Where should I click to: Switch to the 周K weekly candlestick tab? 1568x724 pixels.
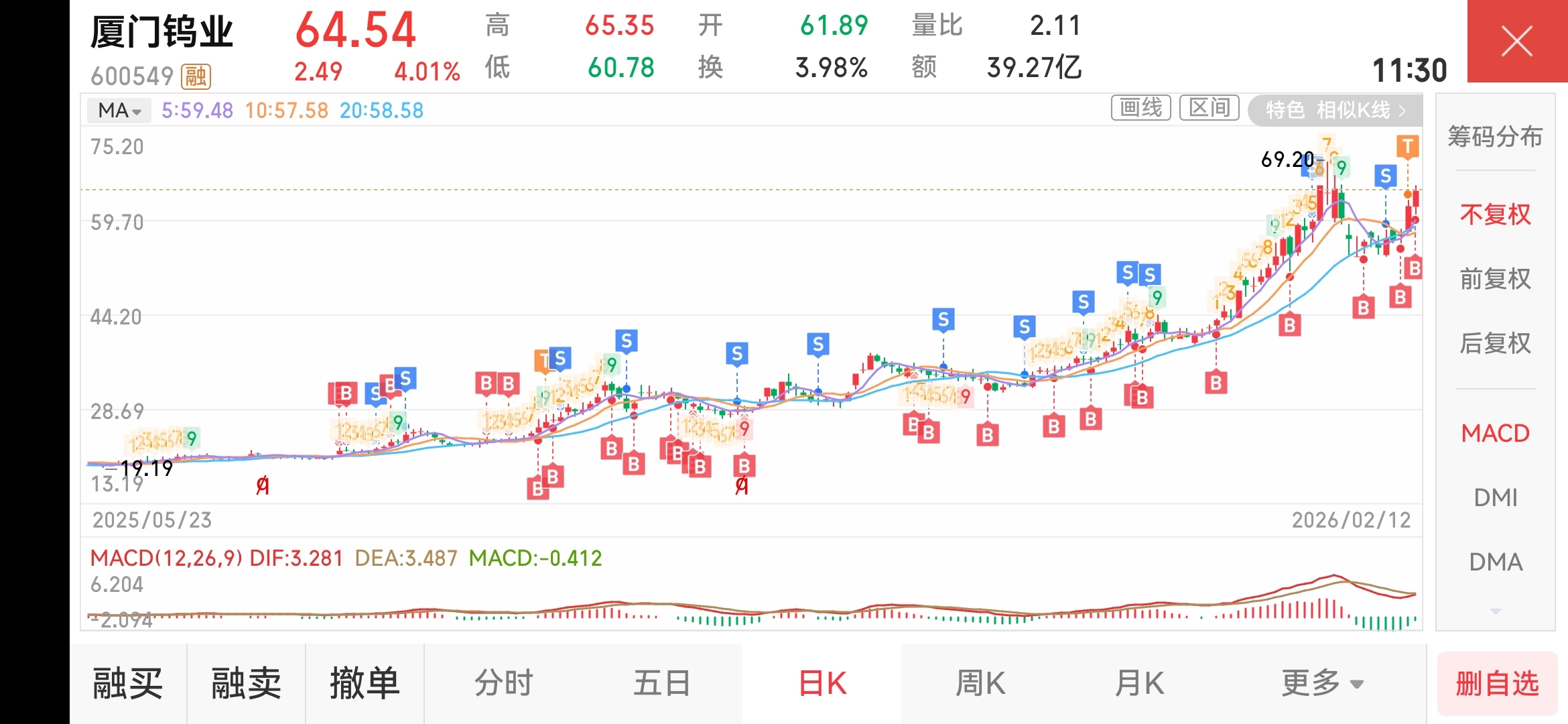980,684
